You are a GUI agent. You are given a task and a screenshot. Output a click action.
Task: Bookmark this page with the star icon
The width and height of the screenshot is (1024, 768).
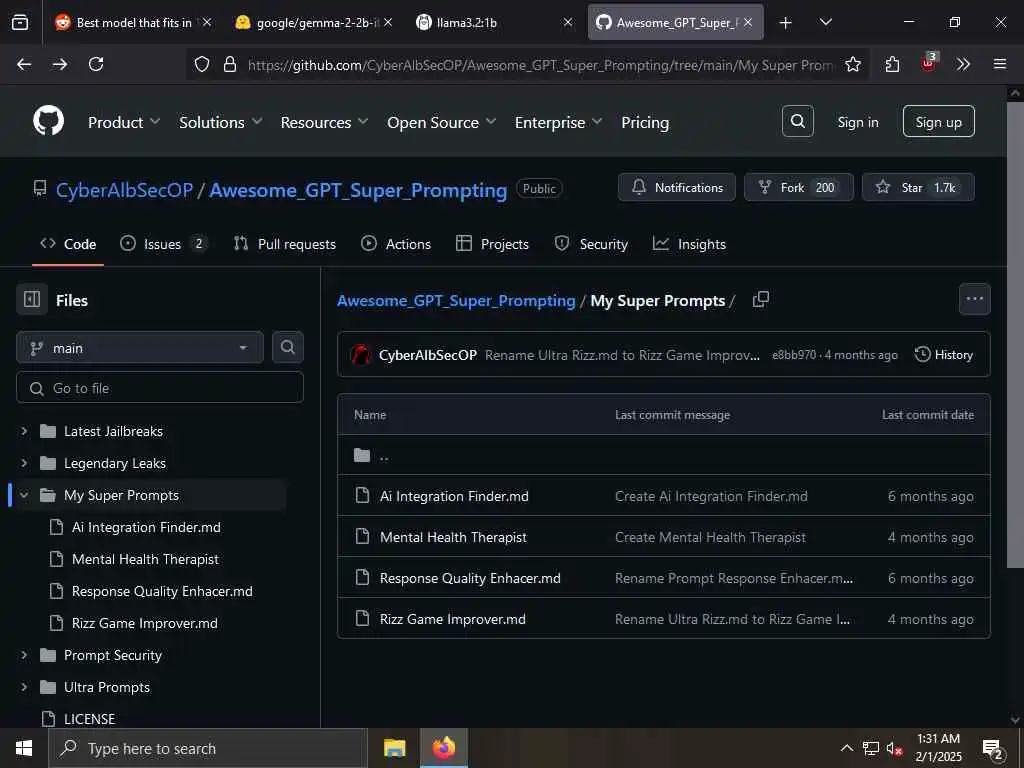(852, 64)
